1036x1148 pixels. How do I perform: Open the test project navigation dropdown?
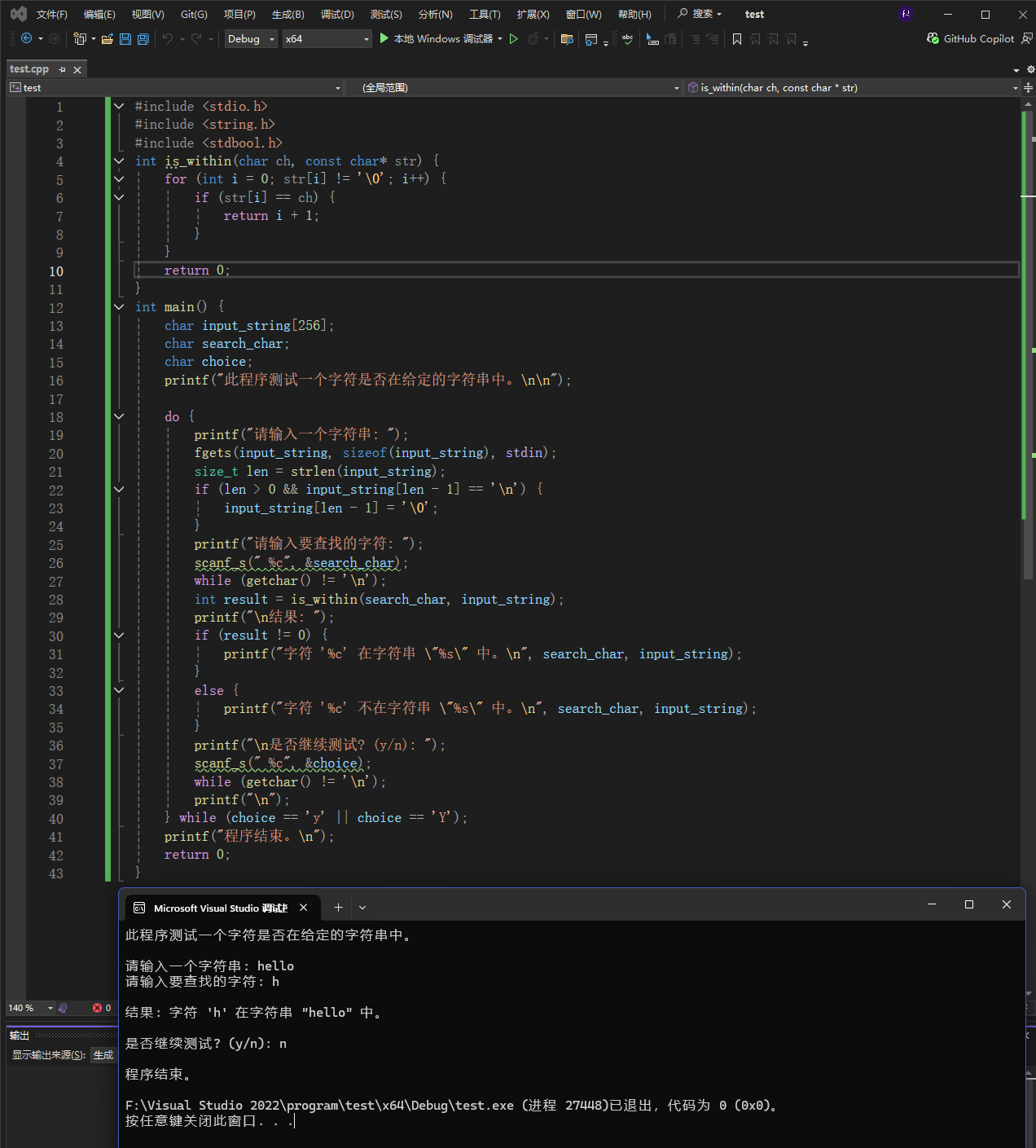(175, 87)
